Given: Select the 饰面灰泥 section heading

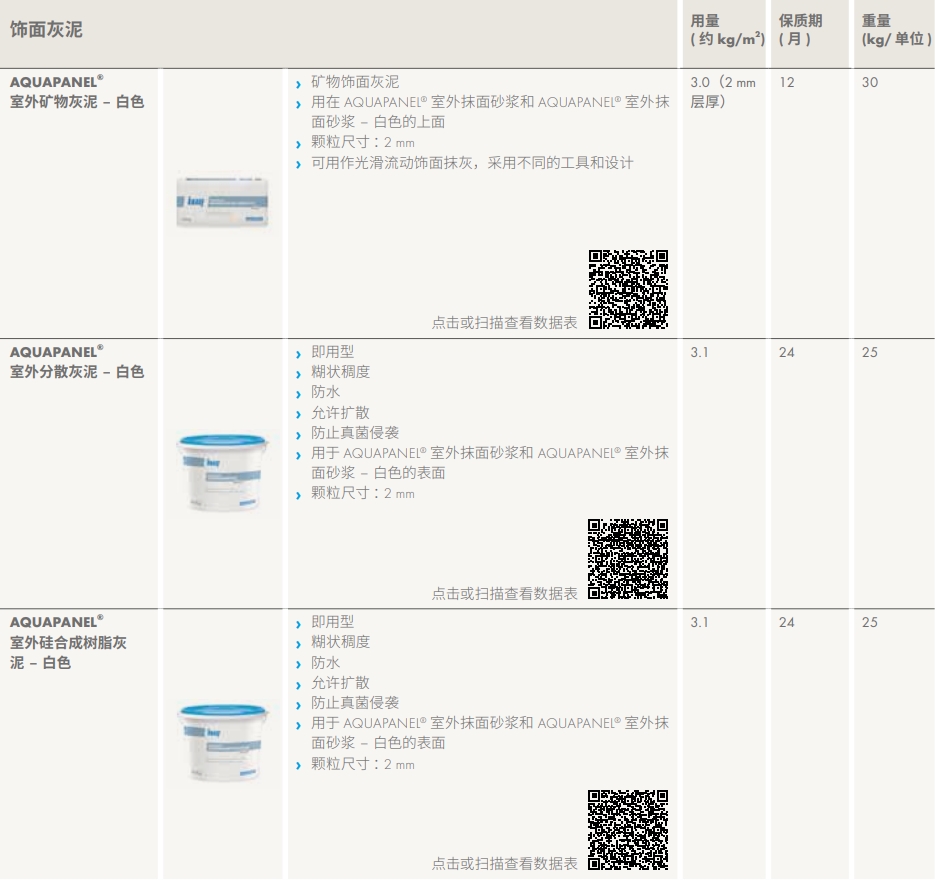Looking at the screenshot, I should [46, 29].
